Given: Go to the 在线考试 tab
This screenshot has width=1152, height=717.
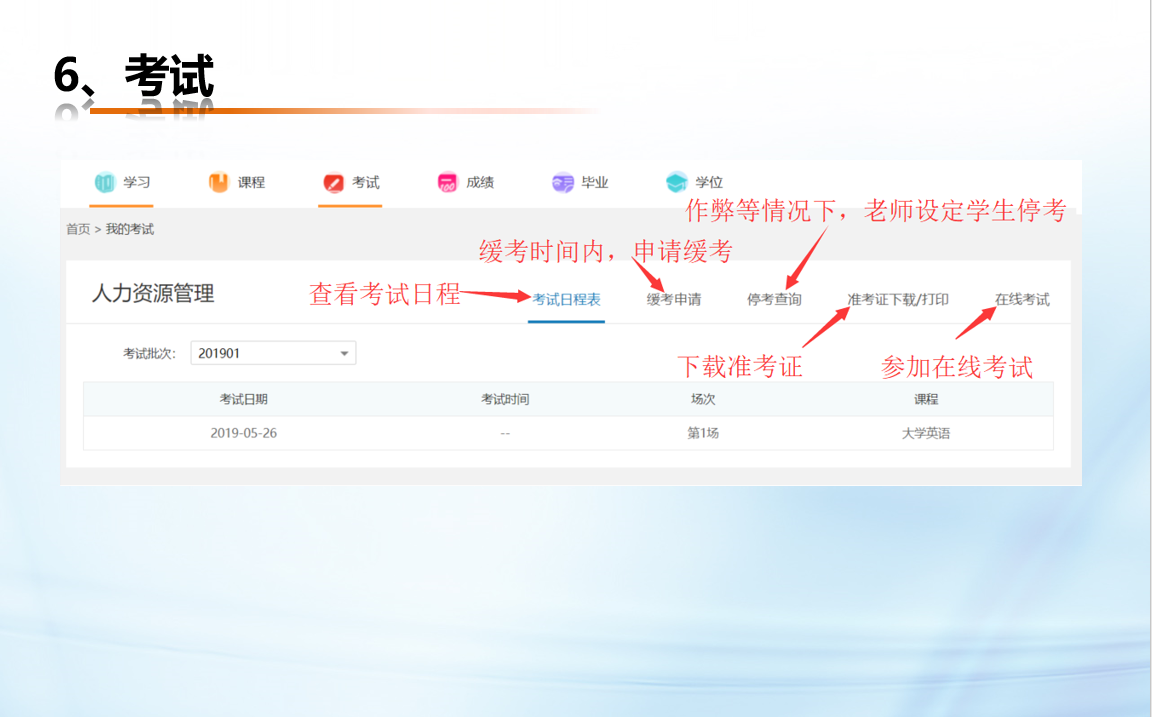Looking at the screenshot, I should (x=1022, y=300).
